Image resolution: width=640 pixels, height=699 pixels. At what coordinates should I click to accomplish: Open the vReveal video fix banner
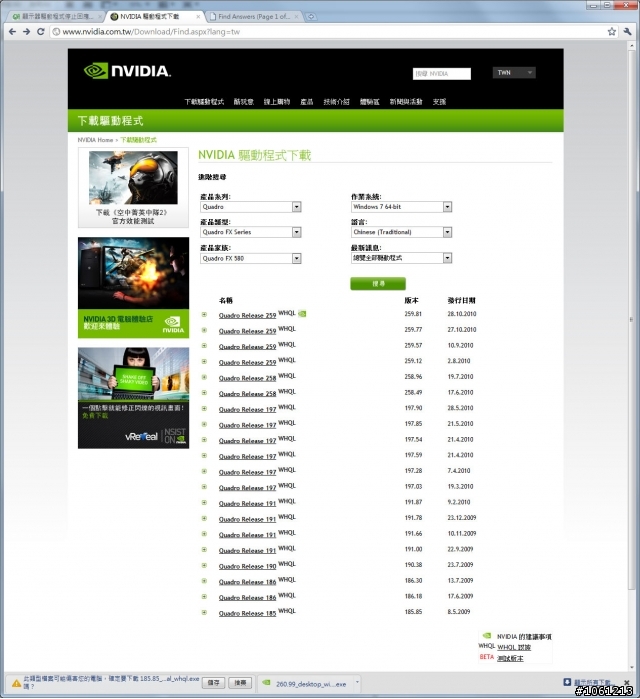tap(133, 398)
